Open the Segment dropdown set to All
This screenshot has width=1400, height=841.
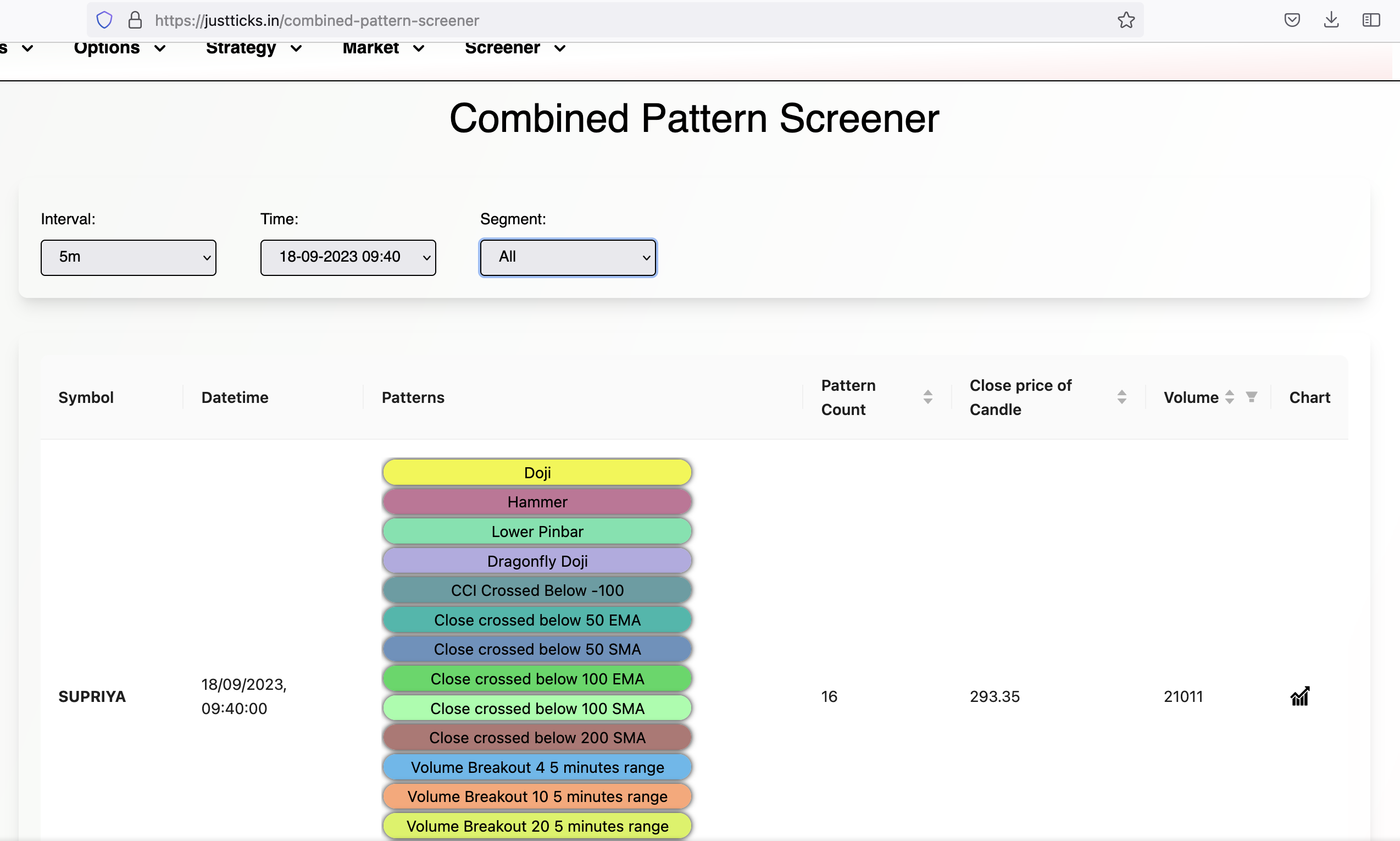coord(567,257)
